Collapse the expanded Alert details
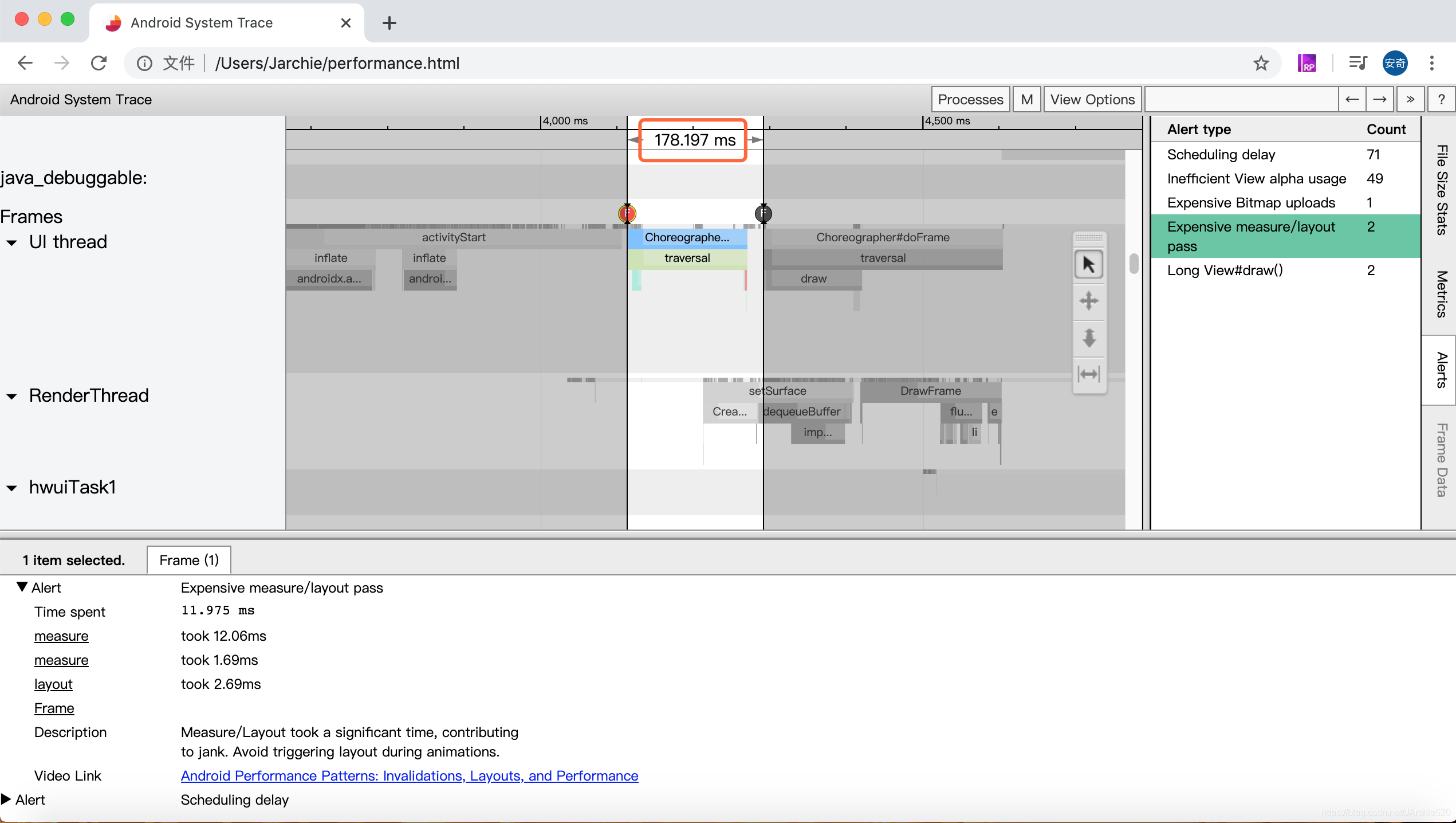This screenshot has width=1456, height=823. [x=22, y=587]
